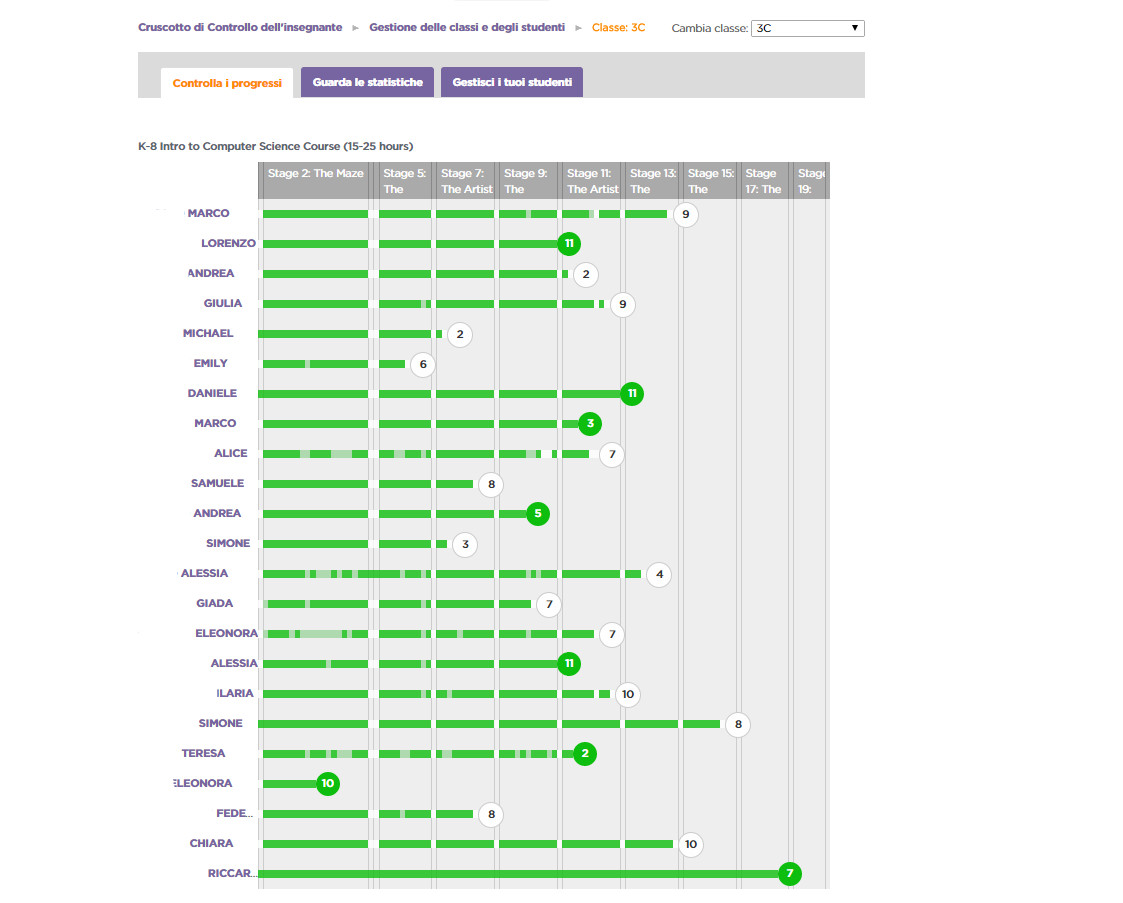Click the Classe: 3C breadcrumb
The image size is (1123, 903).
point(618,28)
